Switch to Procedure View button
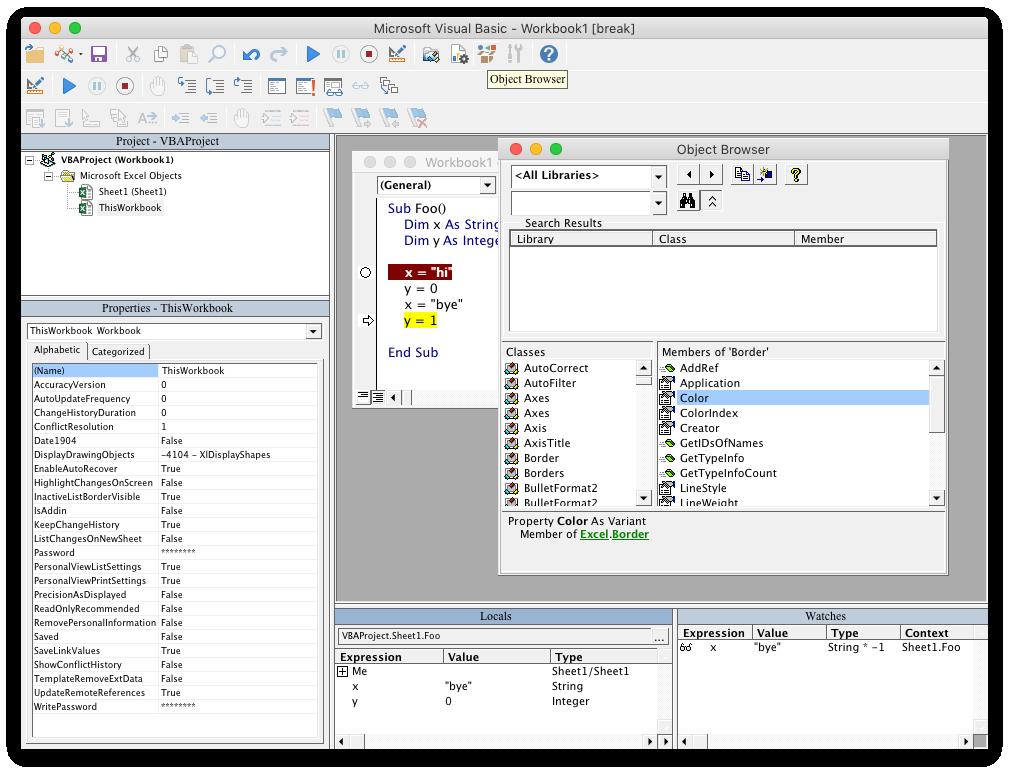Viewport: 1009px width, 774px height. [364, 397]
